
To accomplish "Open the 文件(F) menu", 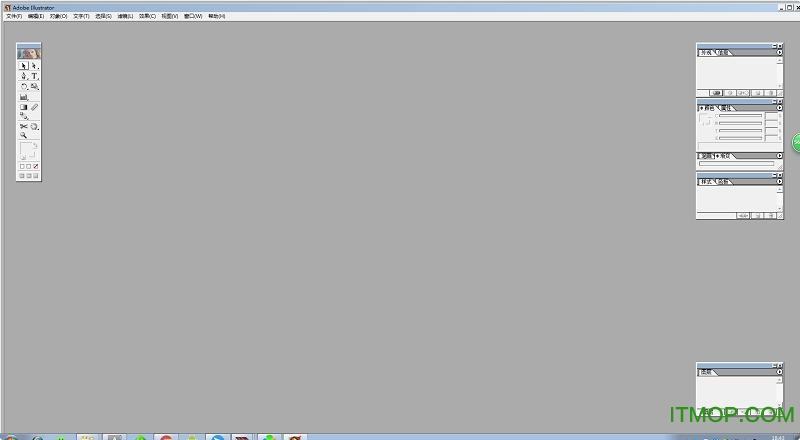I will click(14, 16).
